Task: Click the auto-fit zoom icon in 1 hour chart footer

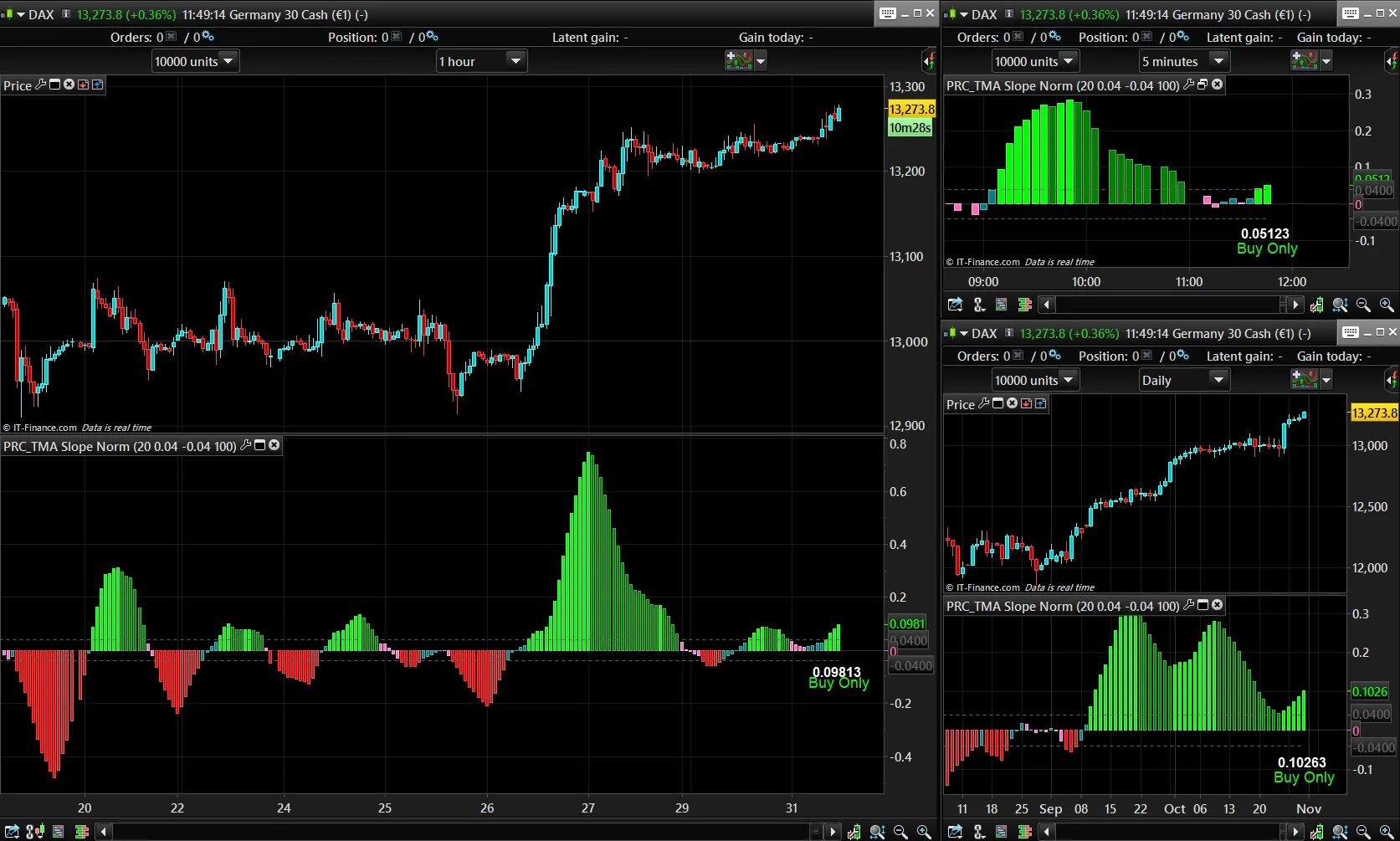Action: pos(877,831)
